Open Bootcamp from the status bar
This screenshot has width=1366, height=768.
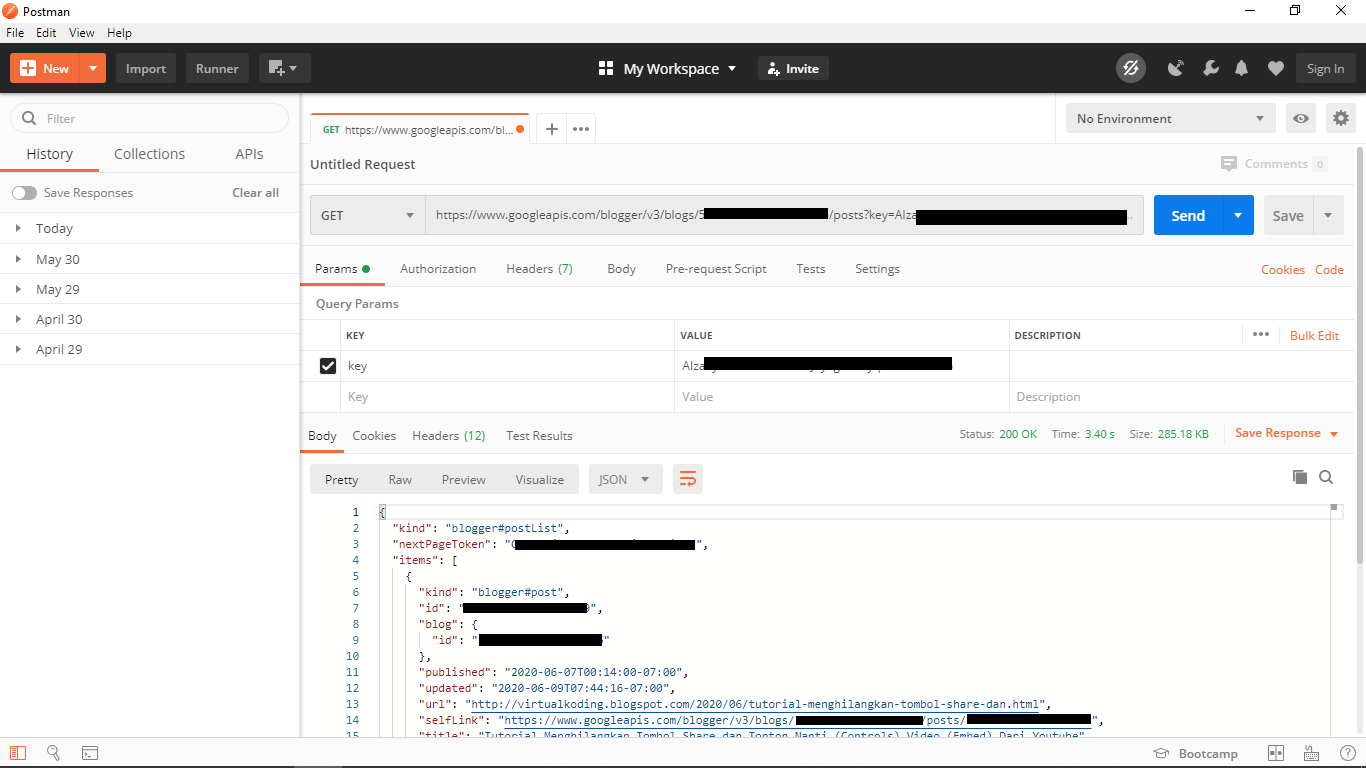pos(1195,753)
